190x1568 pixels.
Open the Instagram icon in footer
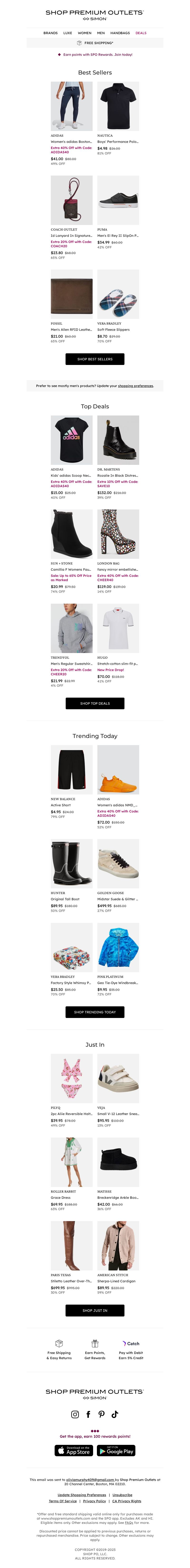[75, 1414]
